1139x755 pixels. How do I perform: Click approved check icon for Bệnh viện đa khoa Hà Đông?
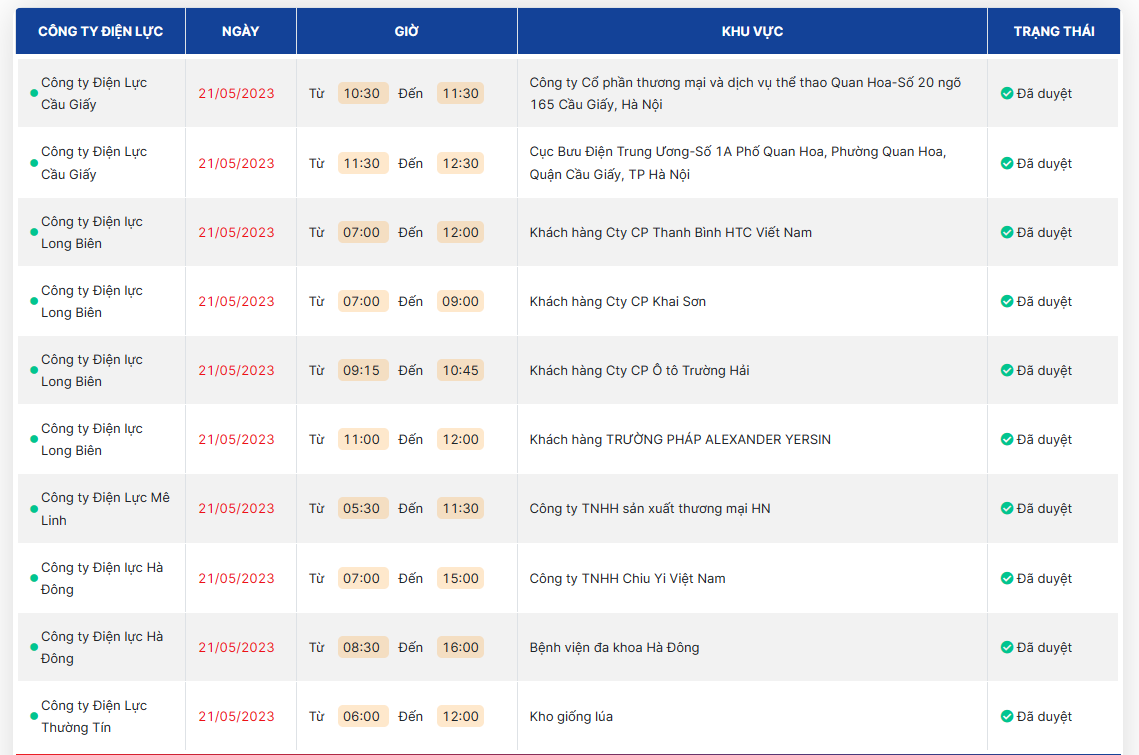pyautogui.click(x=1007, y=647)
